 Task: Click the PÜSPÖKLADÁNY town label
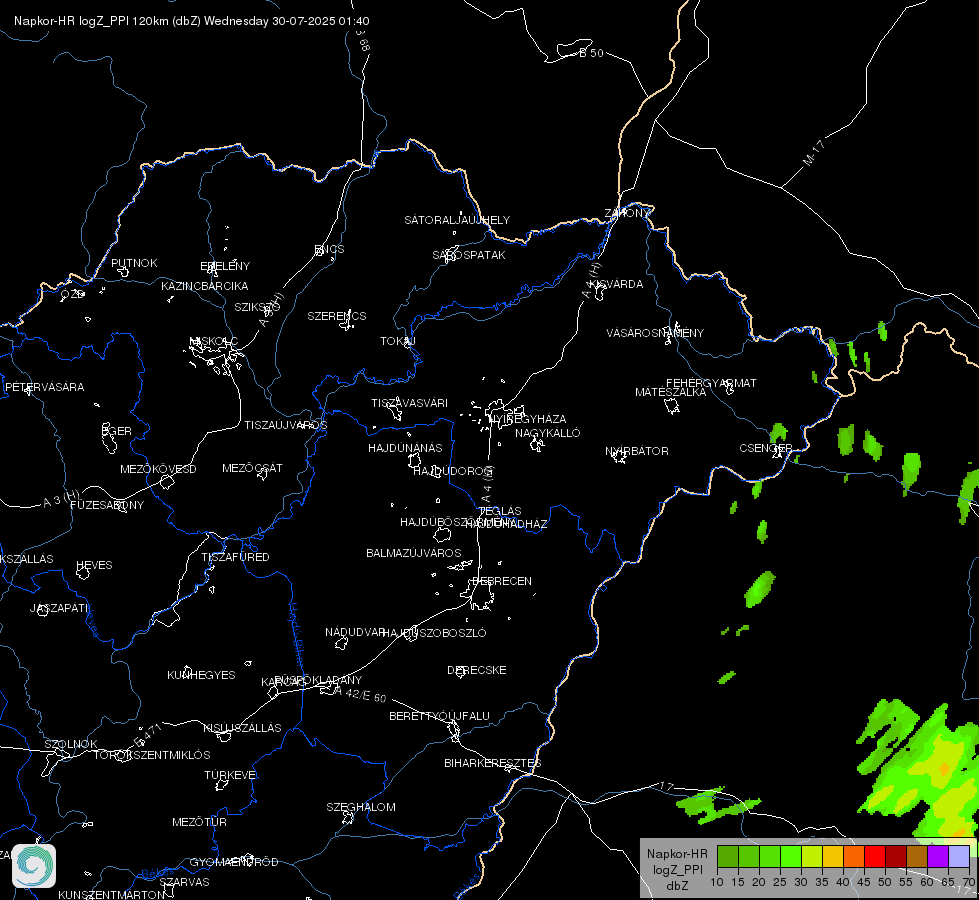318,680
